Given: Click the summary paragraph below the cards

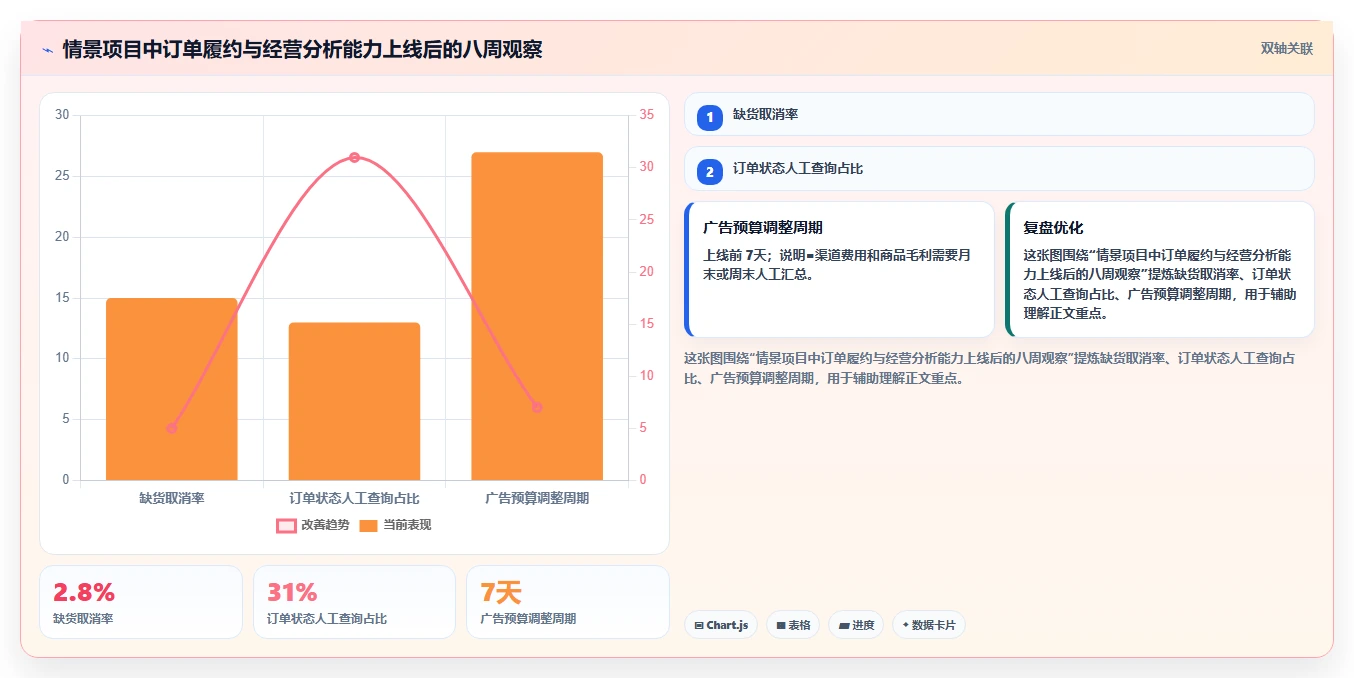Looking at the screenshot, I should pyautogui.click(x=990, y=368).
